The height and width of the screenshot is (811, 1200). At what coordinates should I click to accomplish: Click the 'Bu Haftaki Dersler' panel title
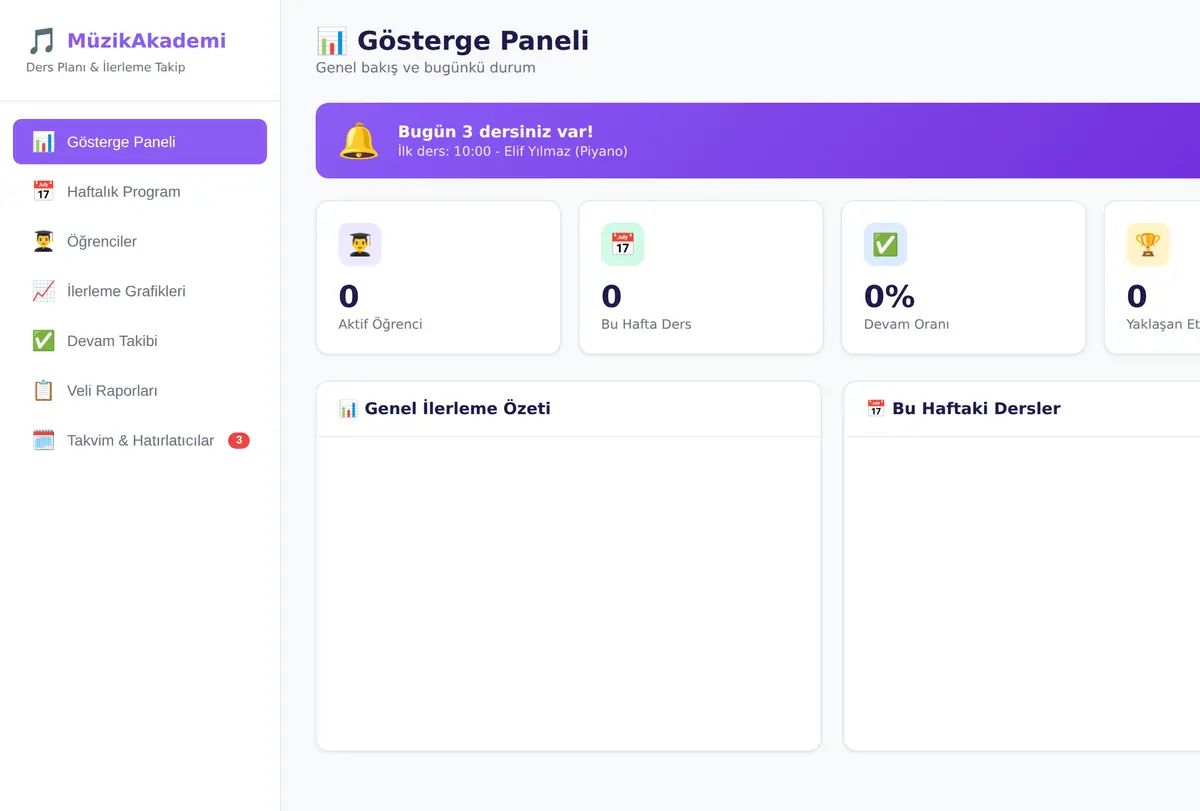[x=976, y=408]
